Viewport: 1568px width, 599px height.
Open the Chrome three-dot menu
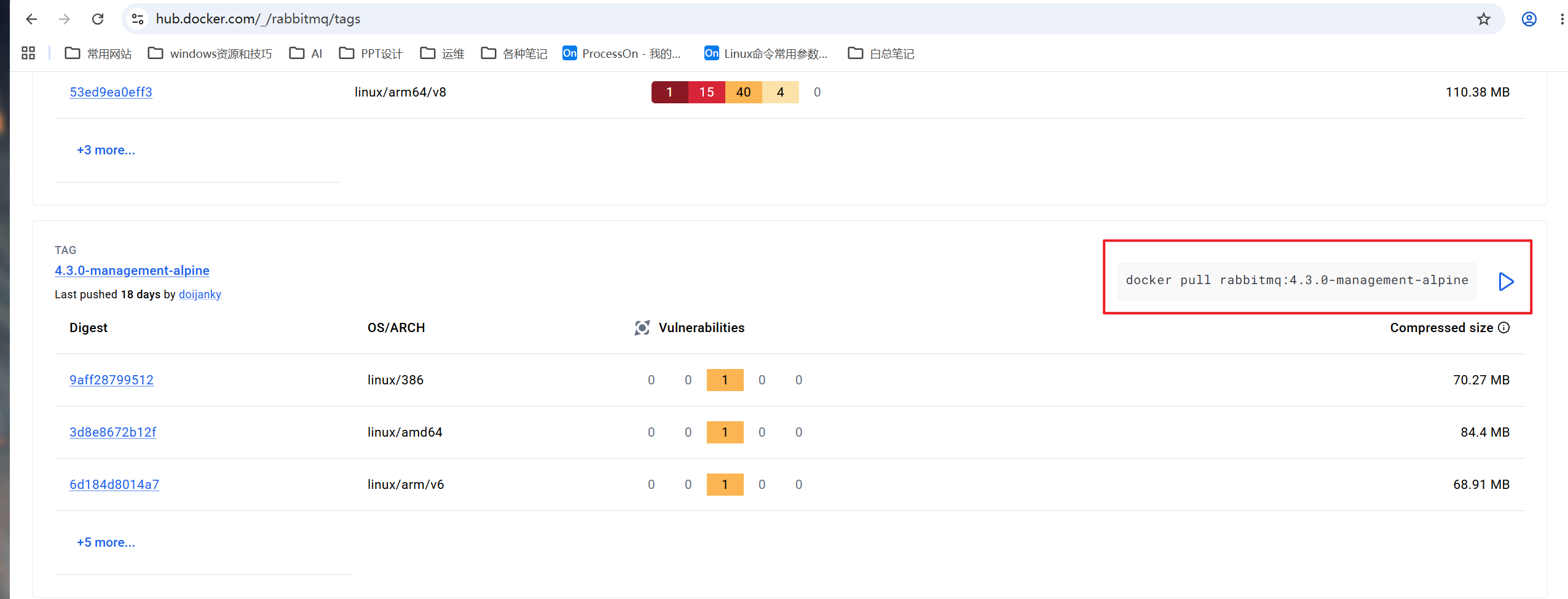pyautogui.click(x=1562, y=19)
